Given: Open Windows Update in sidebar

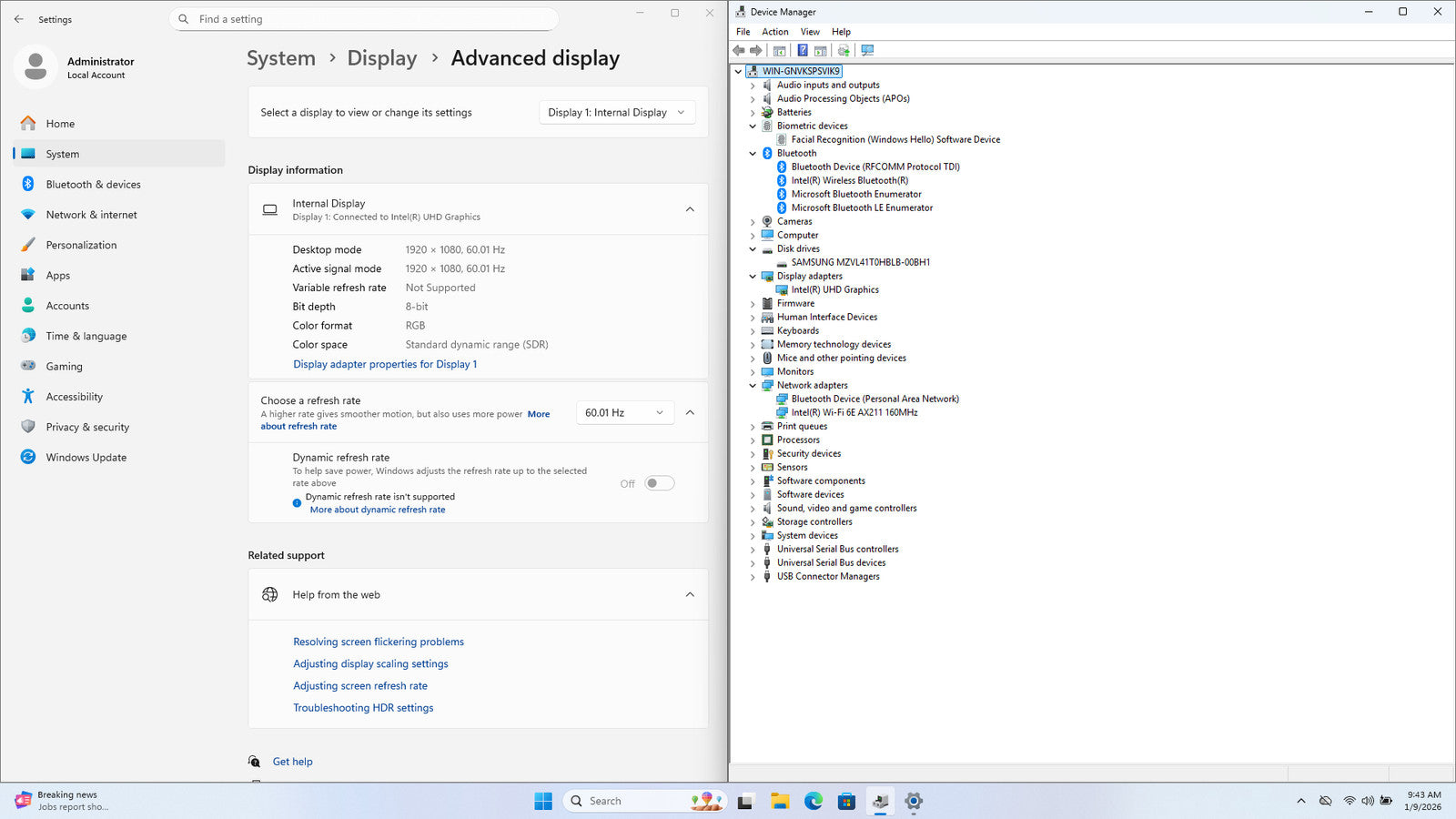Looking at the screenshot, I should tap(86, 458).
